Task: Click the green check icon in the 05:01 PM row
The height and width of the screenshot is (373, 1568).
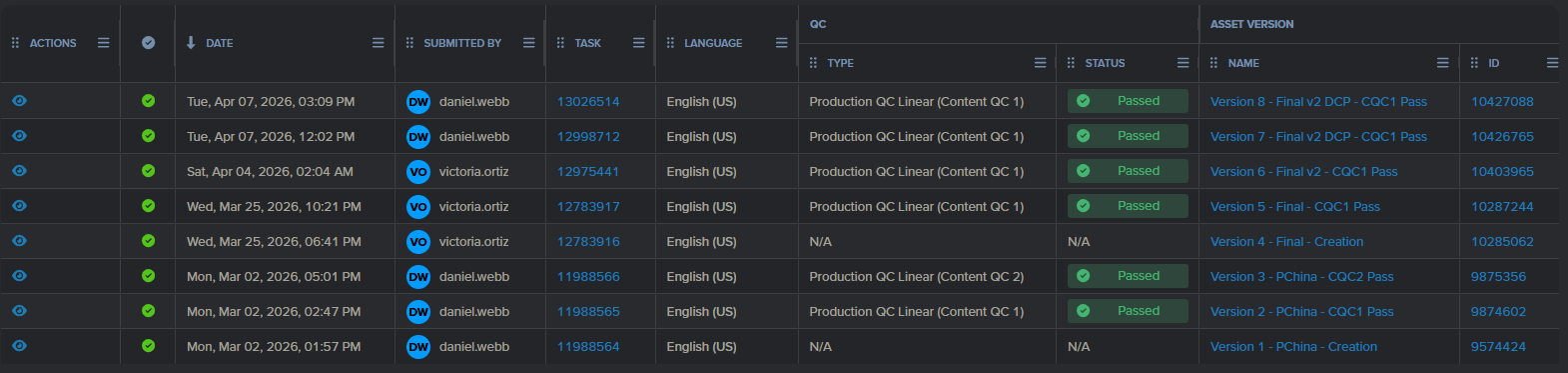Action: 148,276
